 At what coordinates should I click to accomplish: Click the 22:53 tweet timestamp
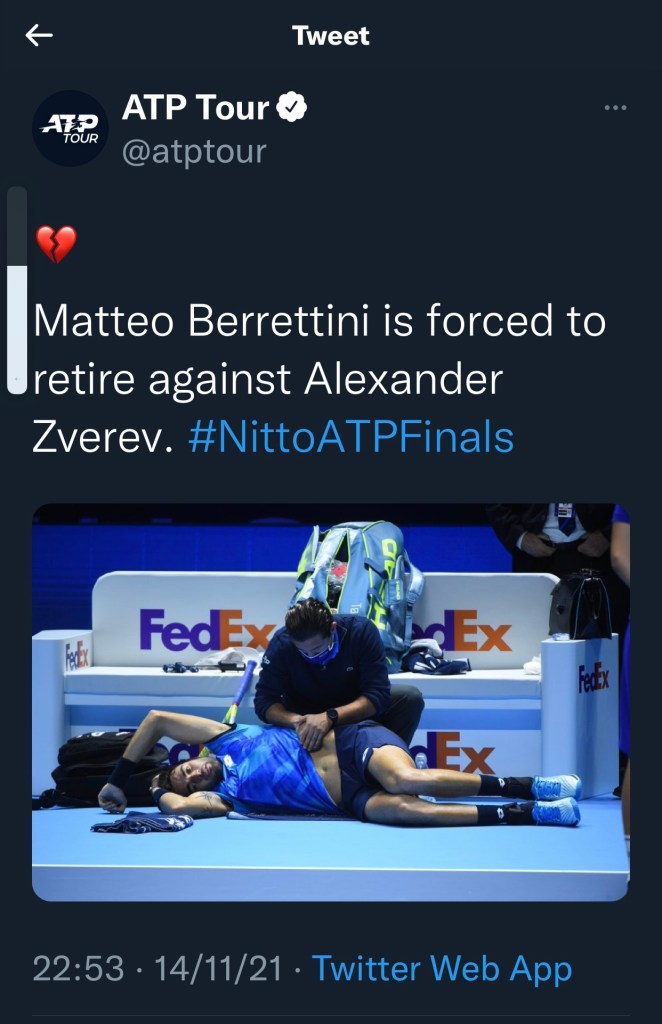pos(78,968)
